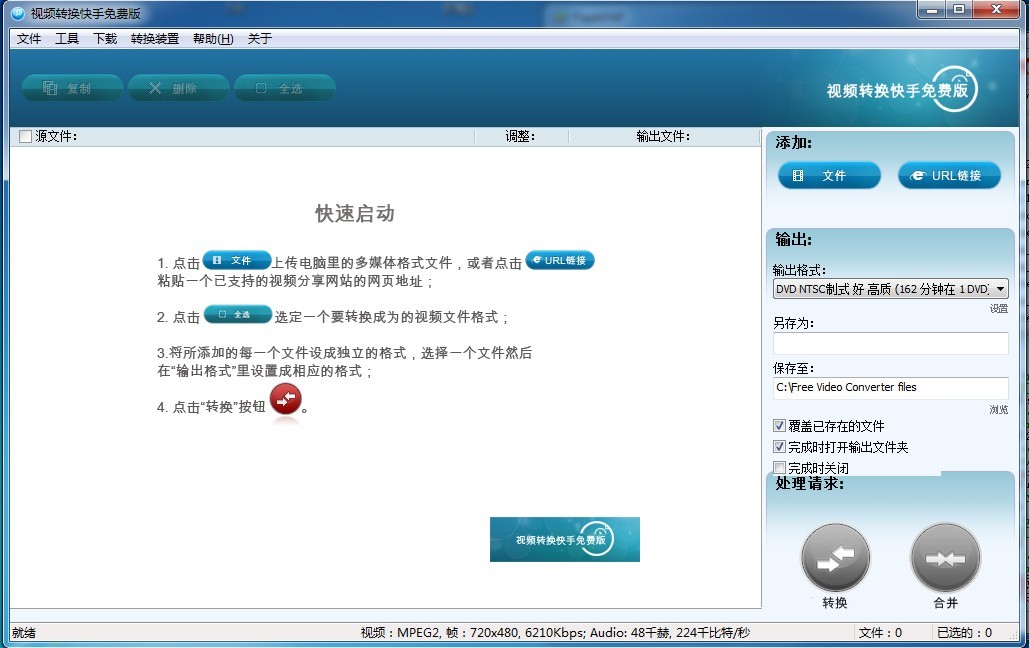
Task: Click the 全选 (select all) toolbar button
Action: (284, 88)
